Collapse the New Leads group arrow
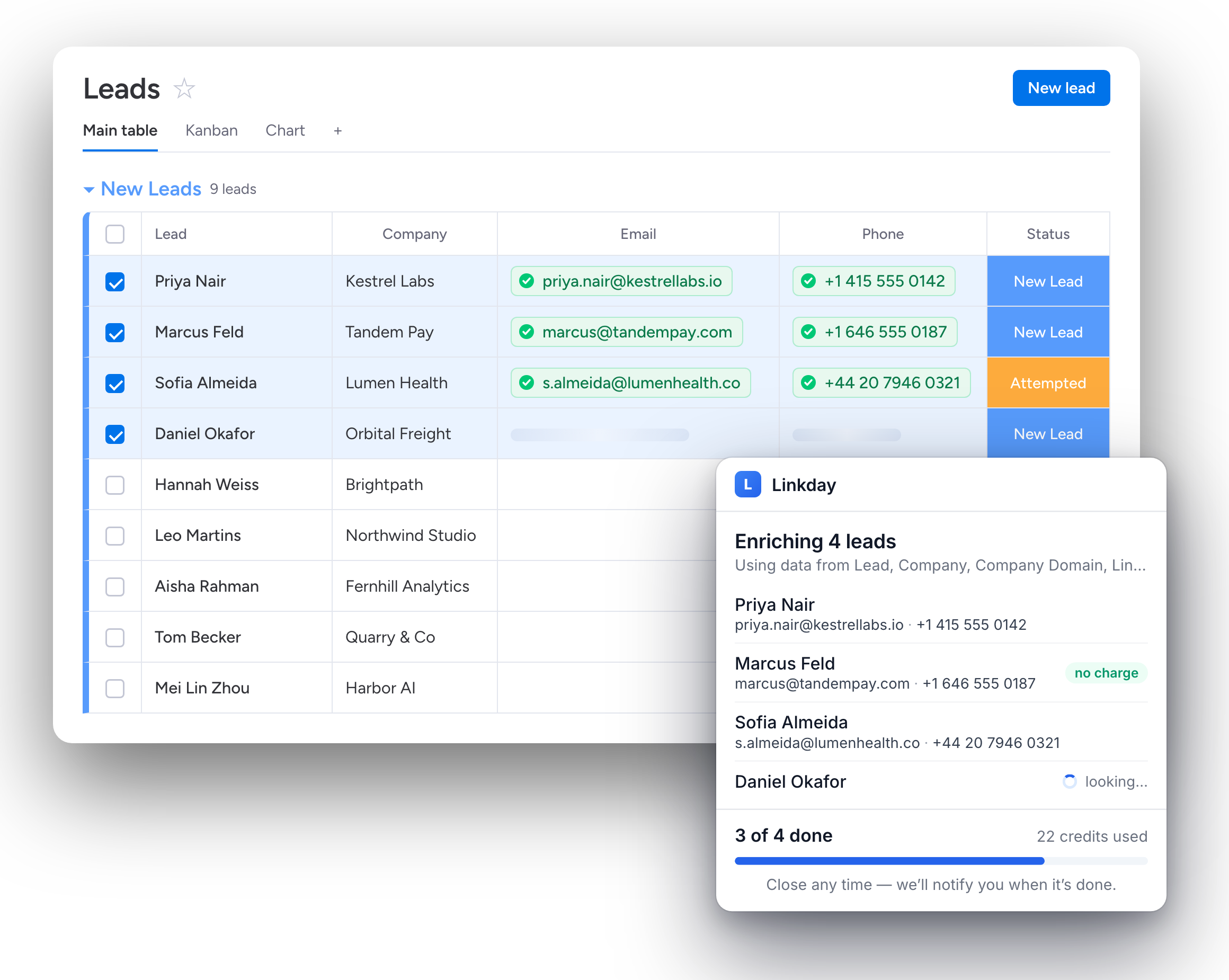1229x980 pixels. 89,190
